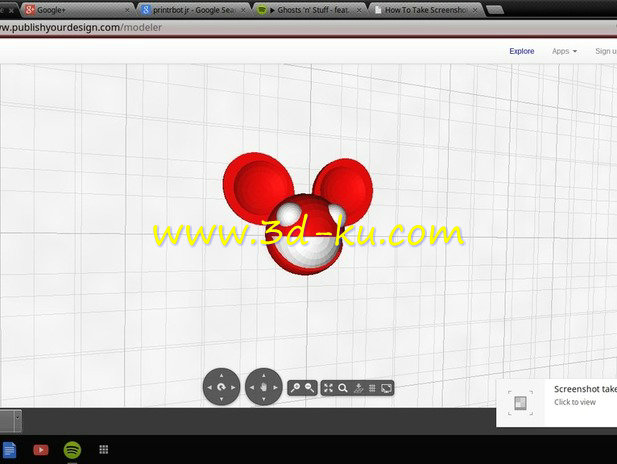Click the screen view mode icon

pyautogui.click(x=386, y=388)
